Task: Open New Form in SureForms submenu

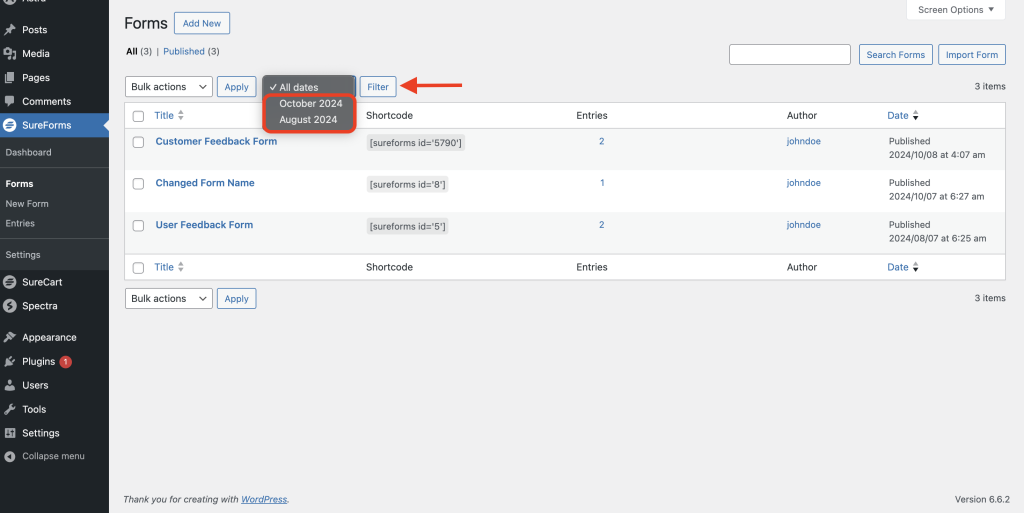Action: [x=27, y=204]
